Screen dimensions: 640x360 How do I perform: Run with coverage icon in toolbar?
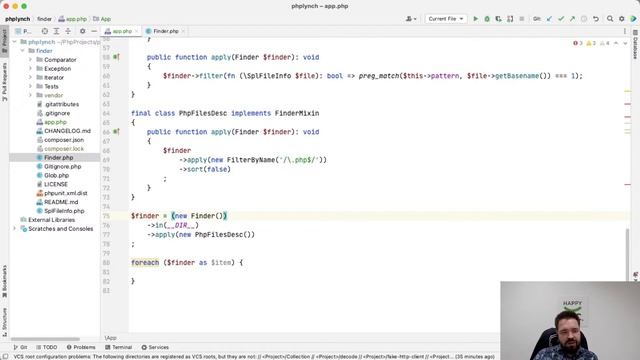498,19
